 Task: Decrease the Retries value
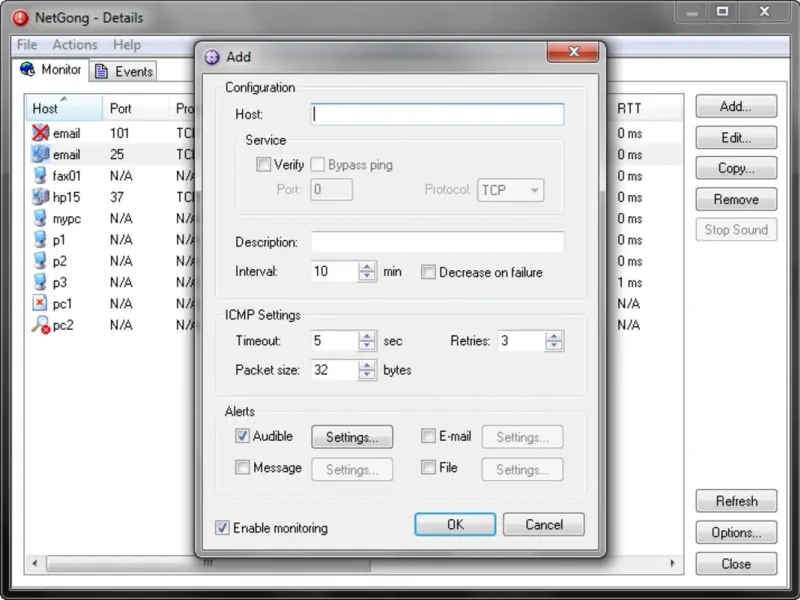point(554,346)
